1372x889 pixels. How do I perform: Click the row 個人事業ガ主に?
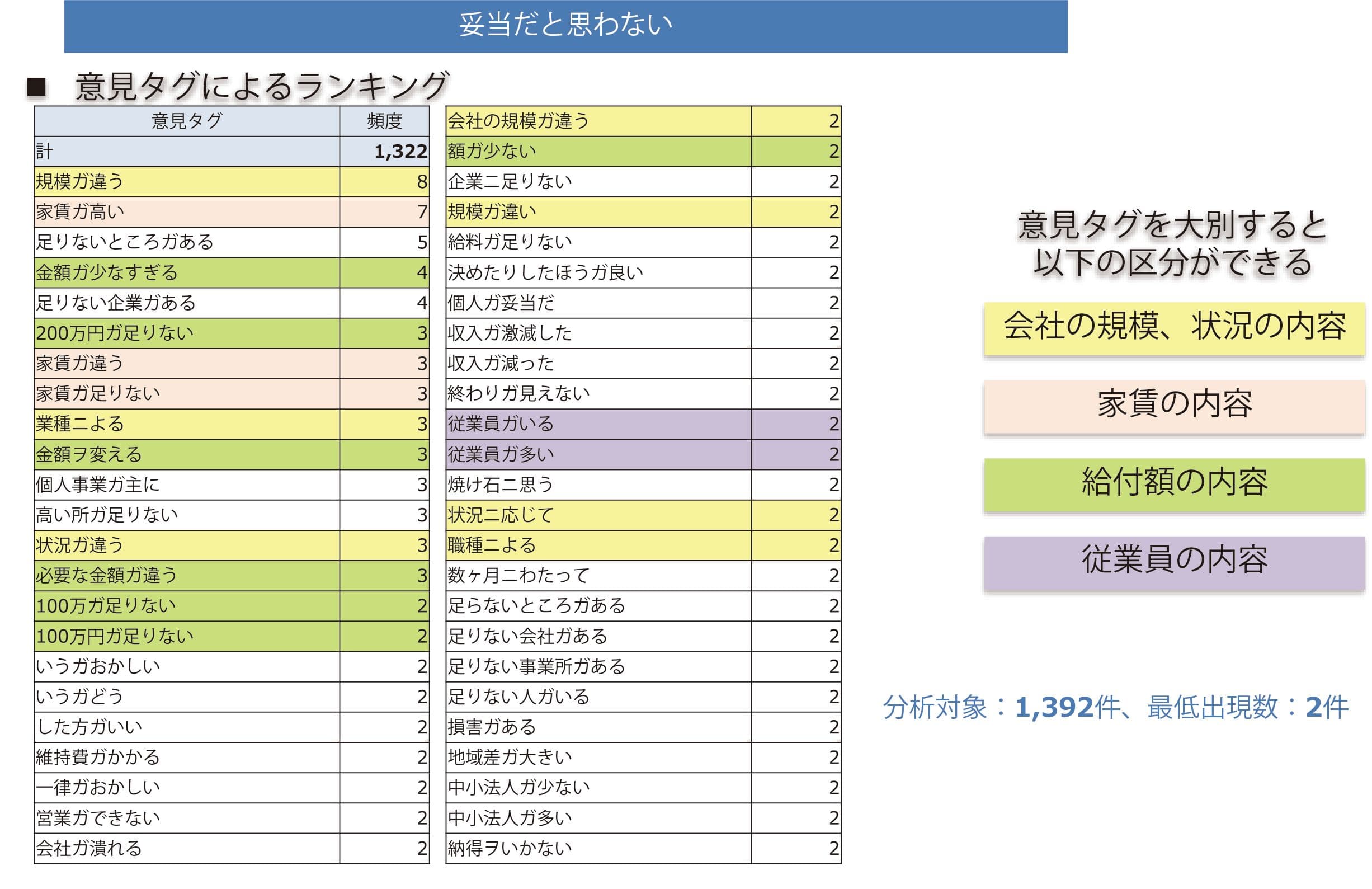coord(232,485)
